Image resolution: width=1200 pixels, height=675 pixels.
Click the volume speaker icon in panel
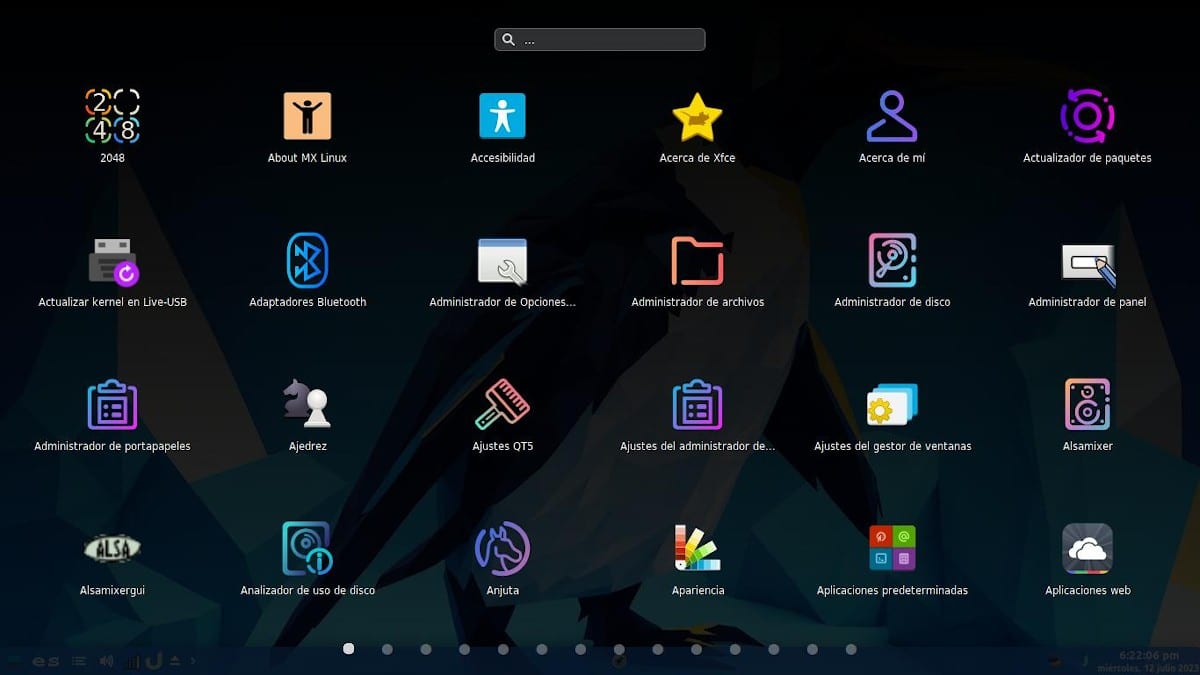point(107,661)
